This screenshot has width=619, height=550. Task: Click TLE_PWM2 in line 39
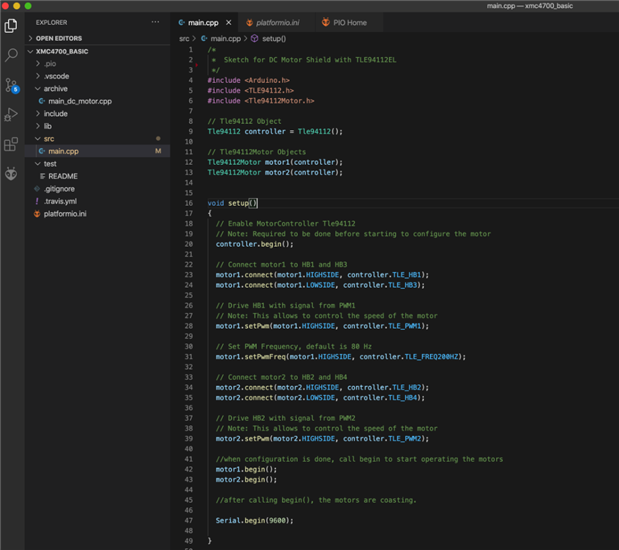(x=405, y=439)
